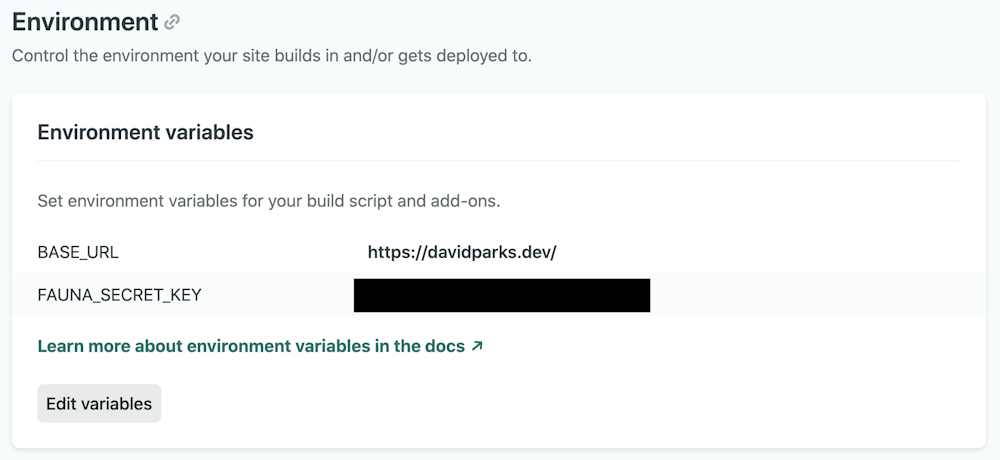The image size is (1000, 460).
Task: Click the word 'Edit' on the gray button
Action: coord(62,404)
